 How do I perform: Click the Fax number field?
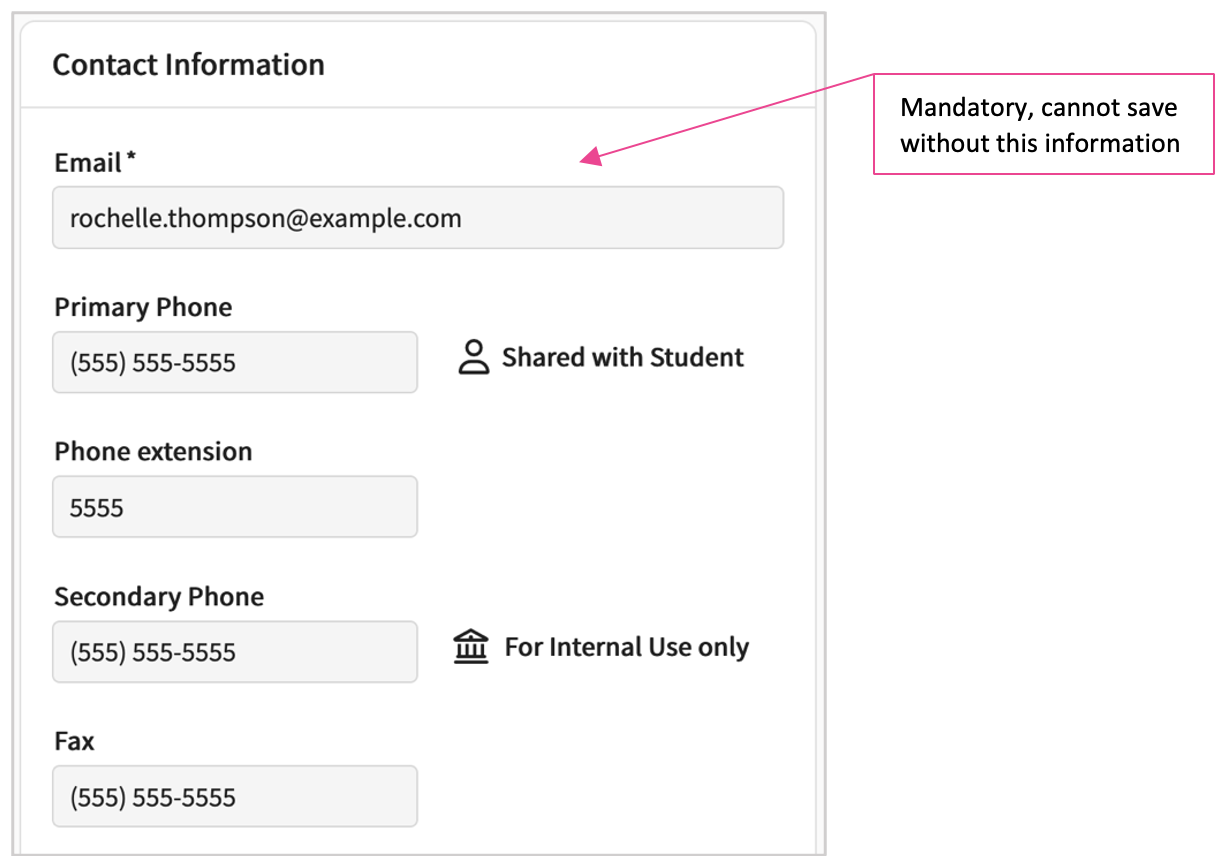(235, 797)
